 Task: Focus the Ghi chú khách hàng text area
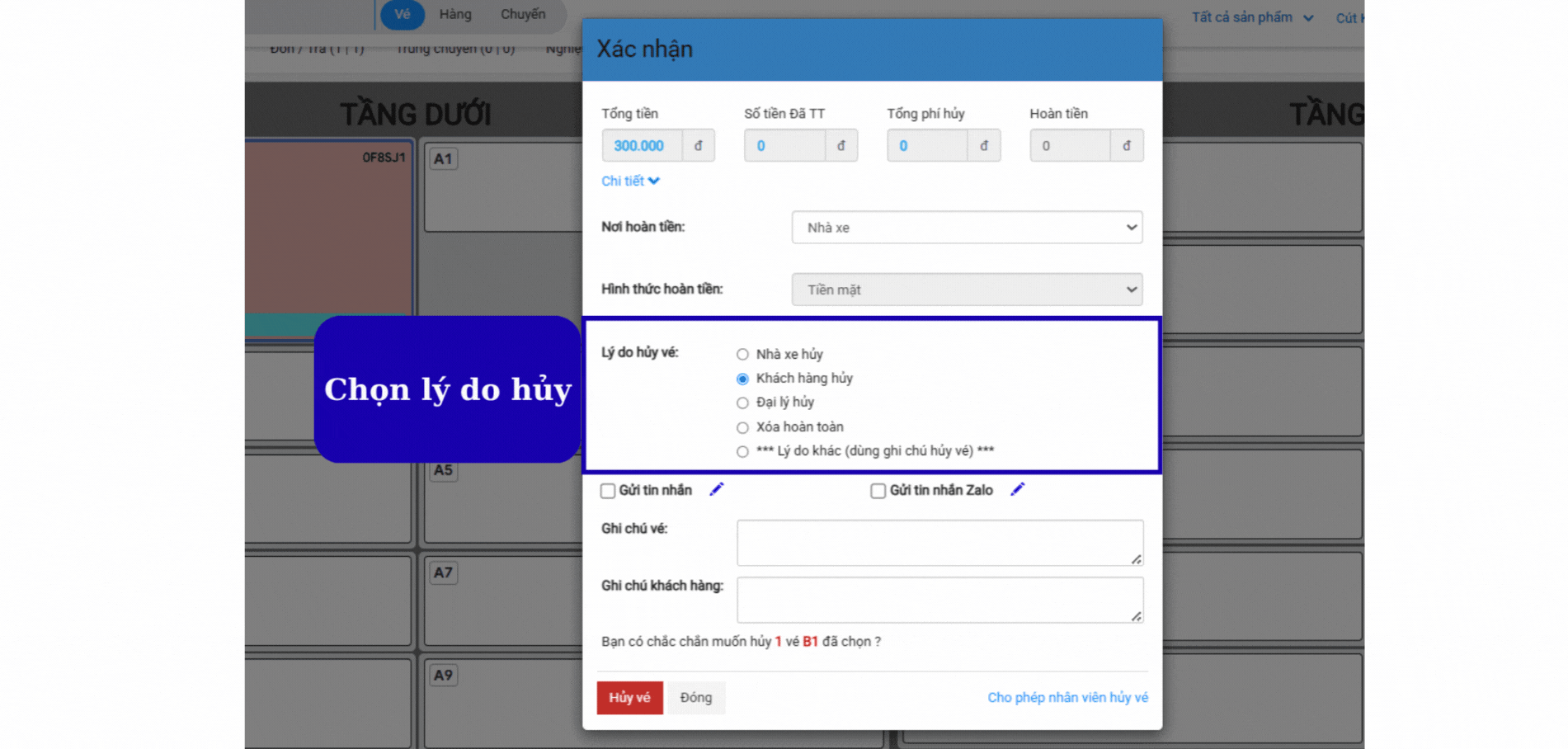pos(939,600)
